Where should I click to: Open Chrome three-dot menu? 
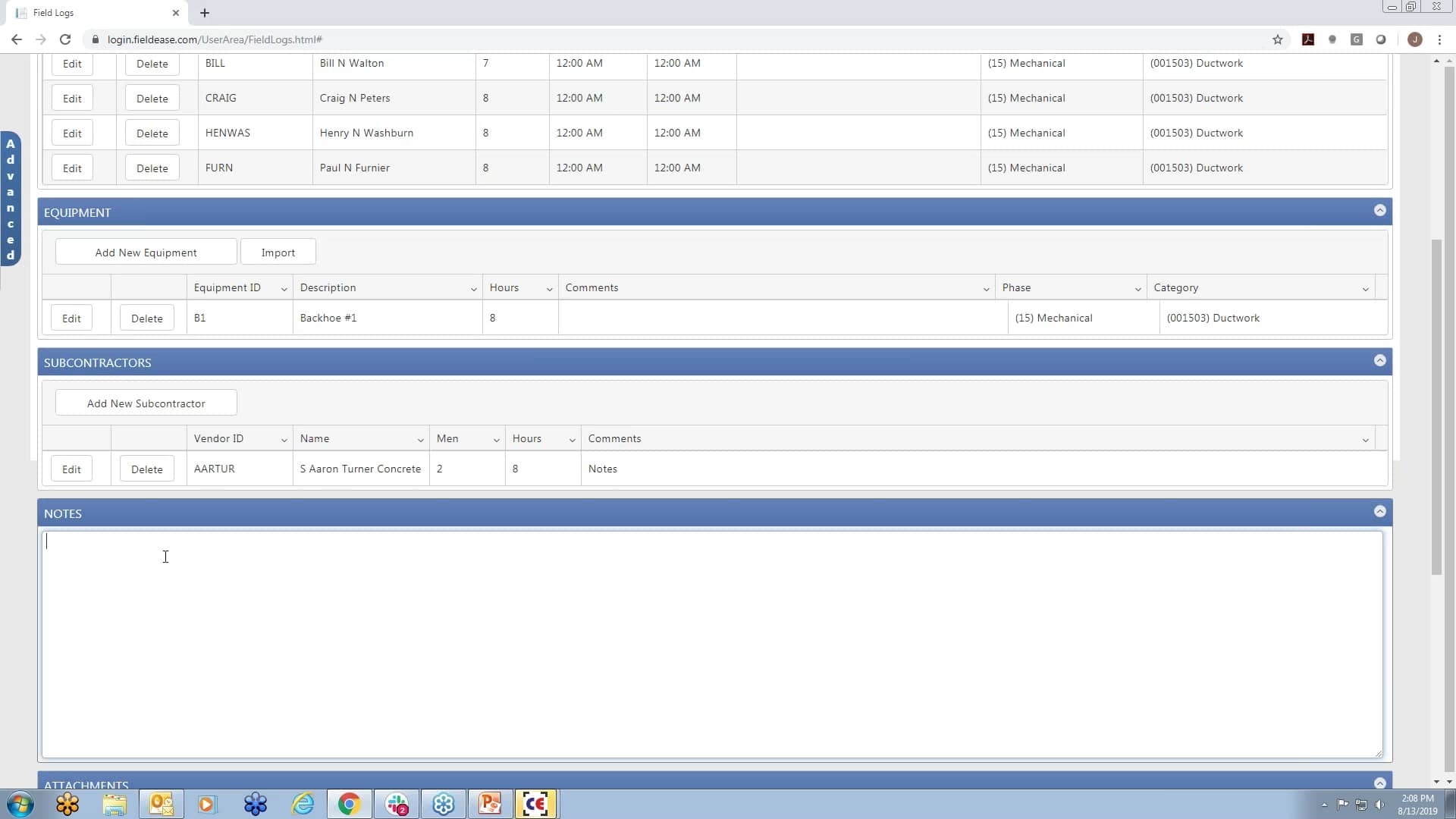click(1439, 39)
